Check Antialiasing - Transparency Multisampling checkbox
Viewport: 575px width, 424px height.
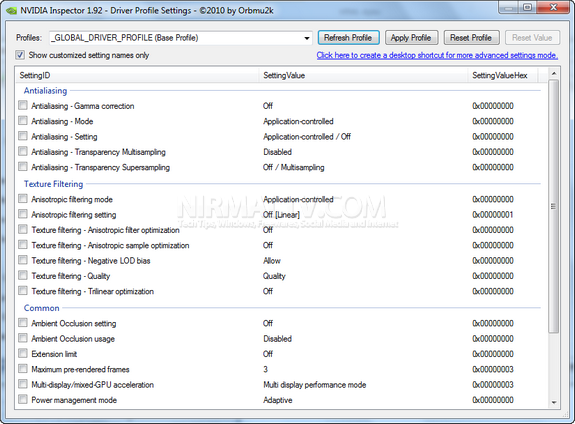[23, 151]
